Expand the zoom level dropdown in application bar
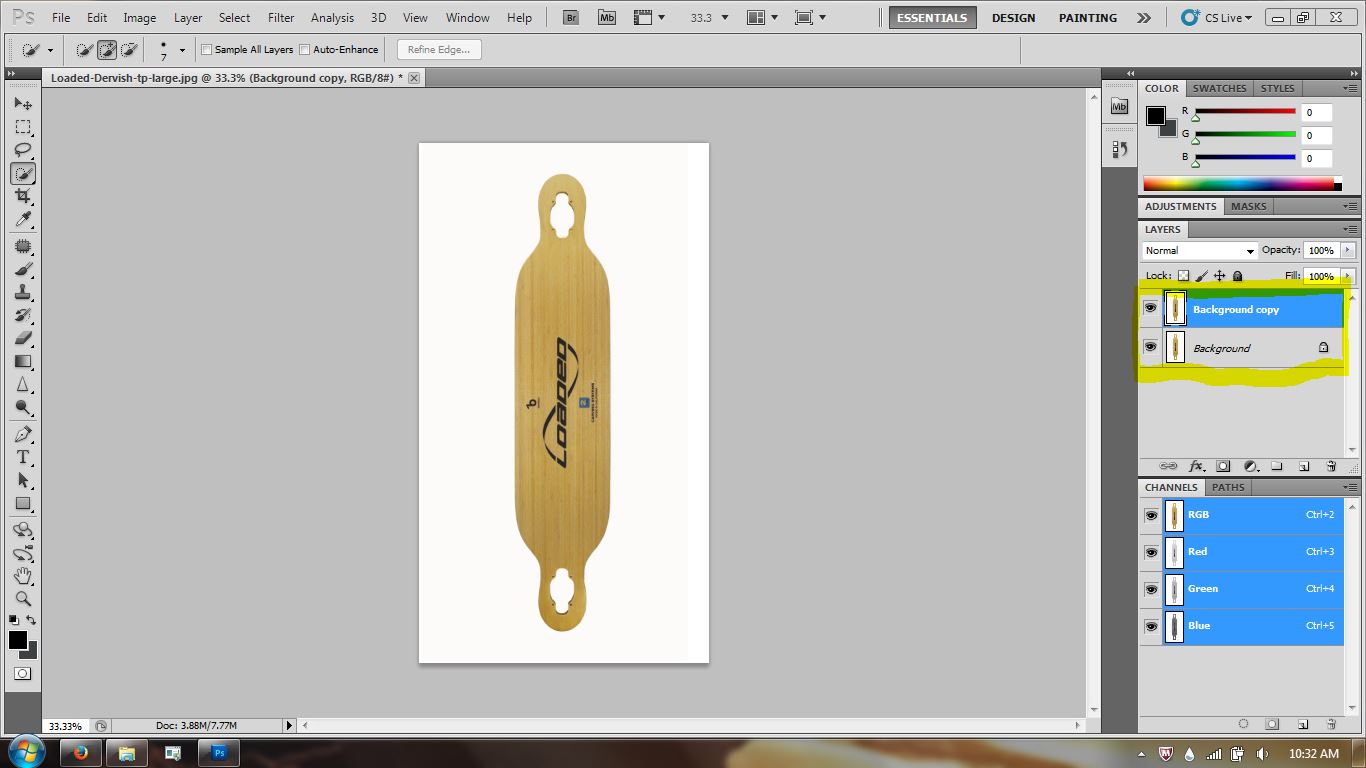Screen dimensions: 1366x768 725,17
